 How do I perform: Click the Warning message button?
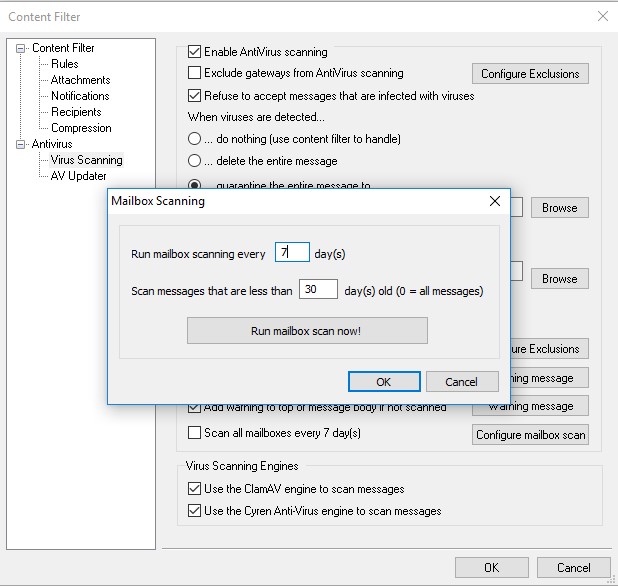[x=530, y=407]
